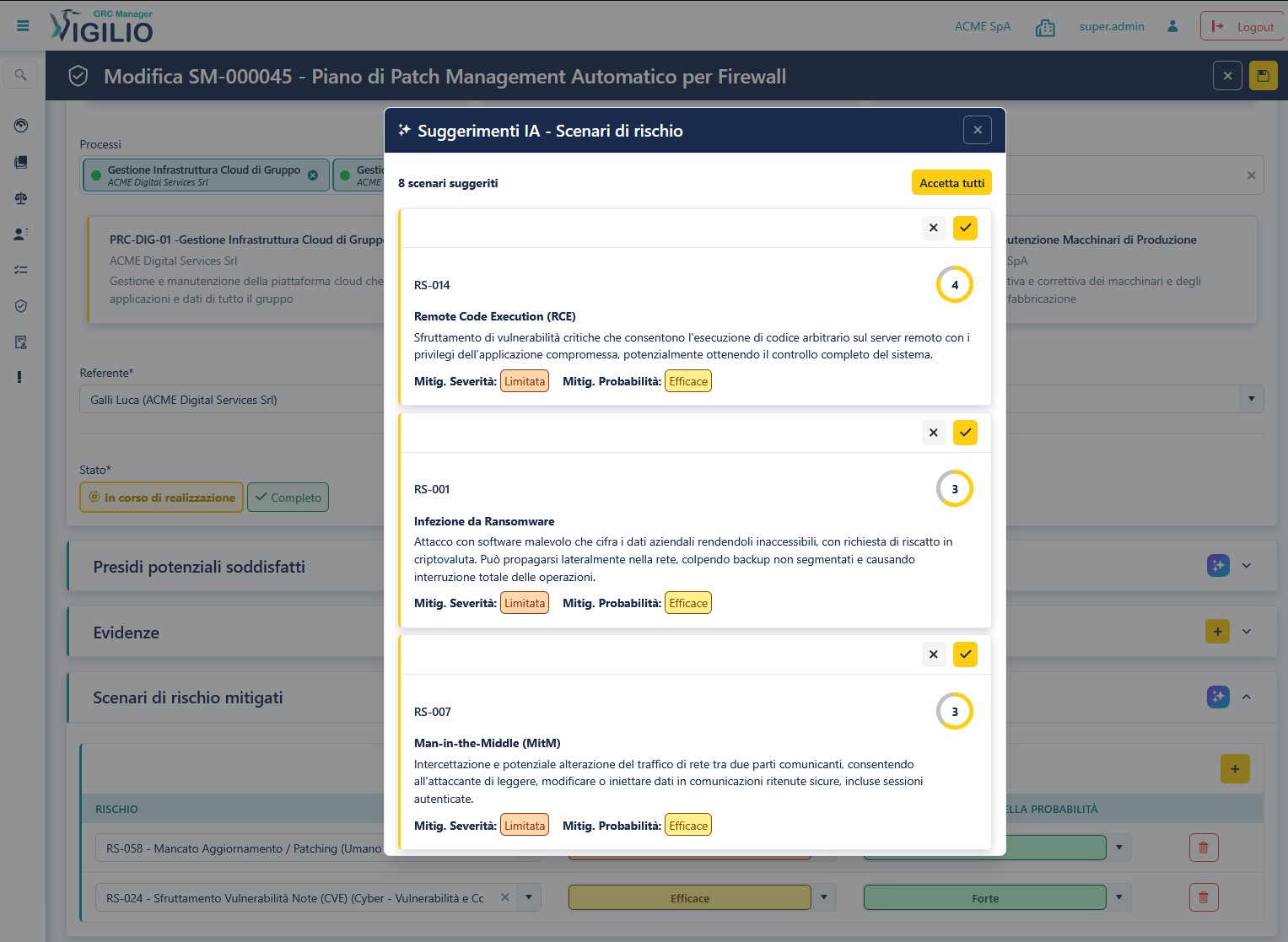Click PRC-DIG-01 process card
Screen dimensions: 1288x942
click(236, 269)
